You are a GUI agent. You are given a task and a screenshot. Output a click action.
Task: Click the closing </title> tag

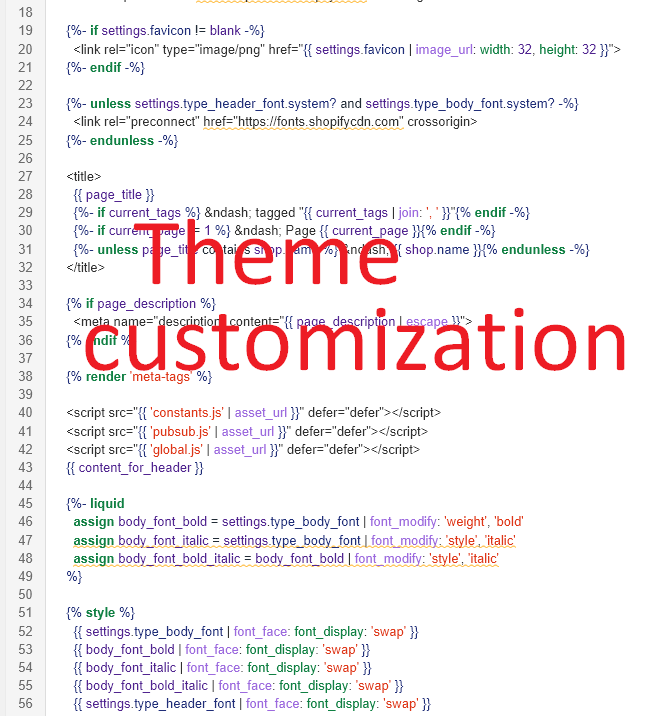pos(85,268)
